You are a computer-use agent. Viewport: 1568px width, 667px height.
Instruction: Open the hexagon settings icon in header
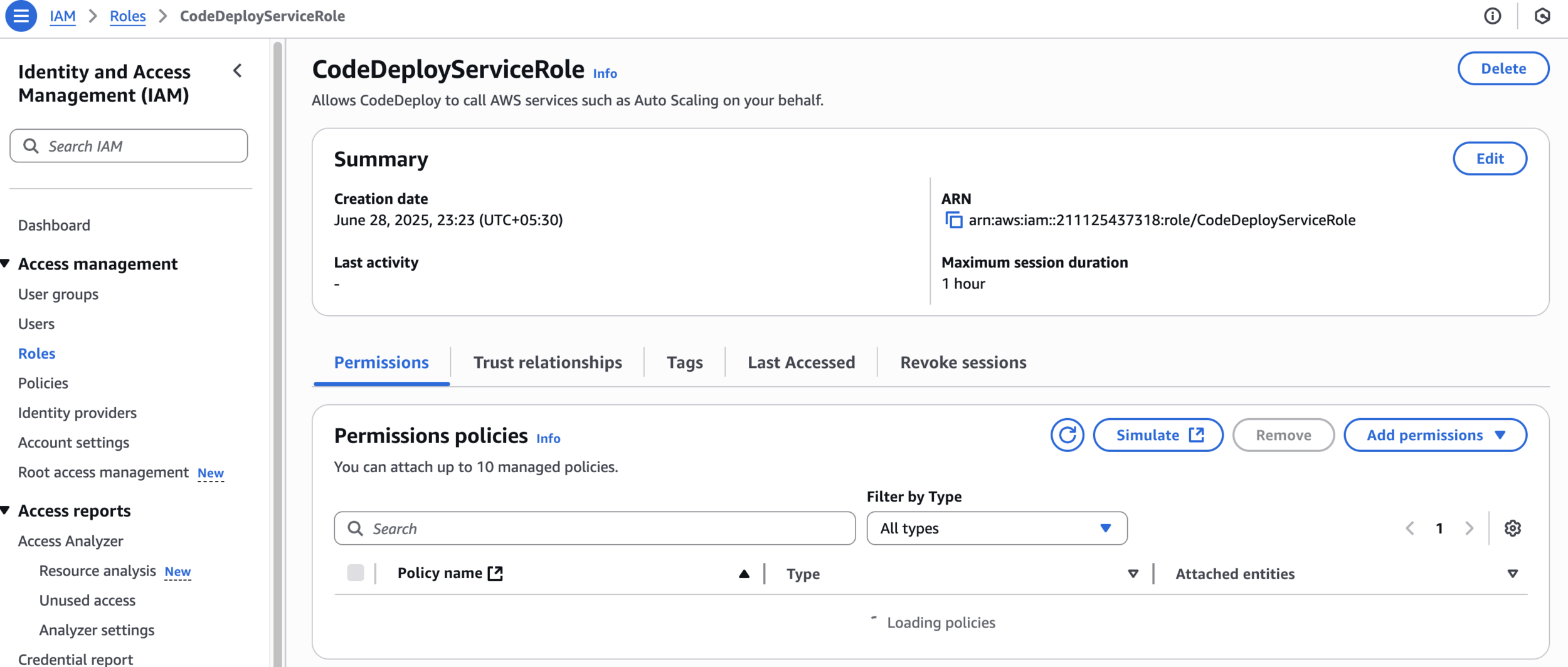[x=1542, y=16]
